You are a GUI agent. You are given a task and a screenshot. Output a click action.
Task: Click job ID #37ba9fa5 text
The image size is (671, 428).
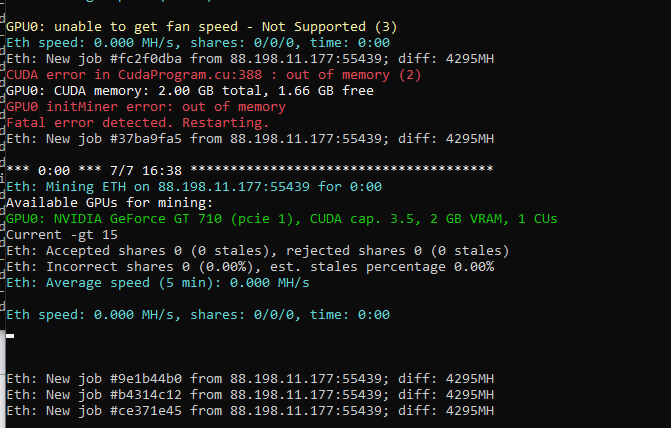(145, 139)
